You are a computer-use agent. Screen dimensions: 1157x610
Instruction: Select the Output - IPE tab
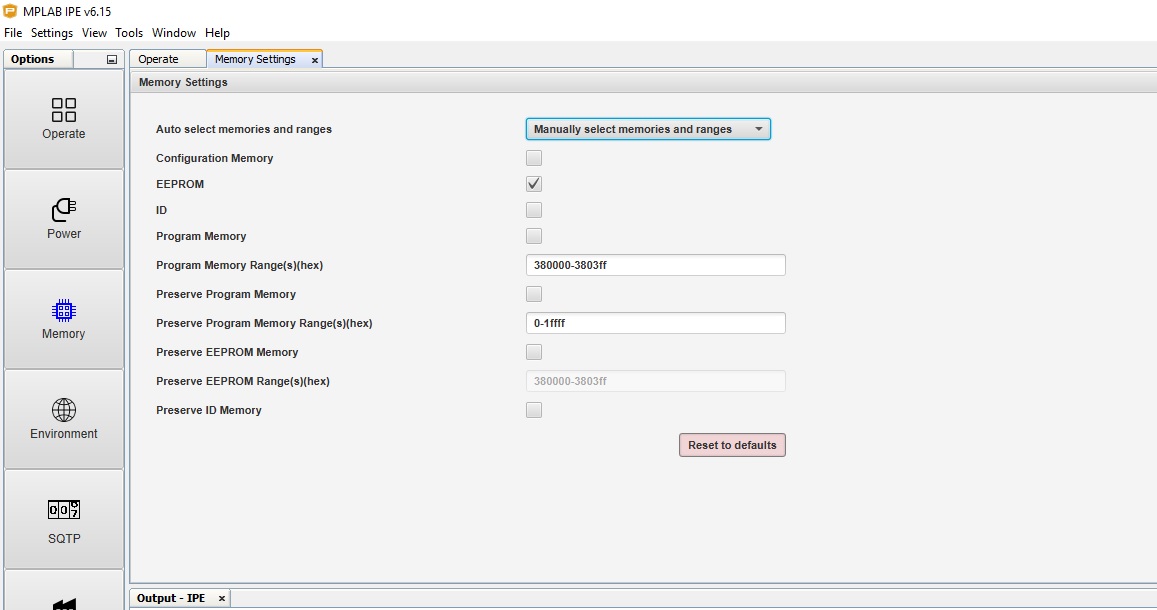coord(172,597)
